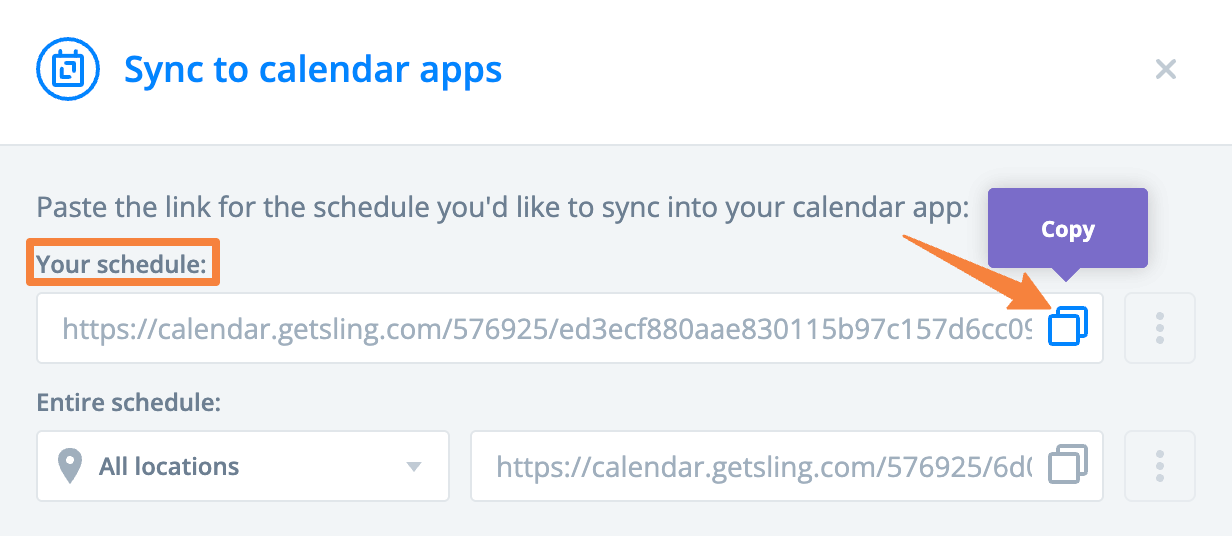This screenshot has height=536, width=1232.
Task: Select the Your schedule URL field
Action: tap(570, 328)
